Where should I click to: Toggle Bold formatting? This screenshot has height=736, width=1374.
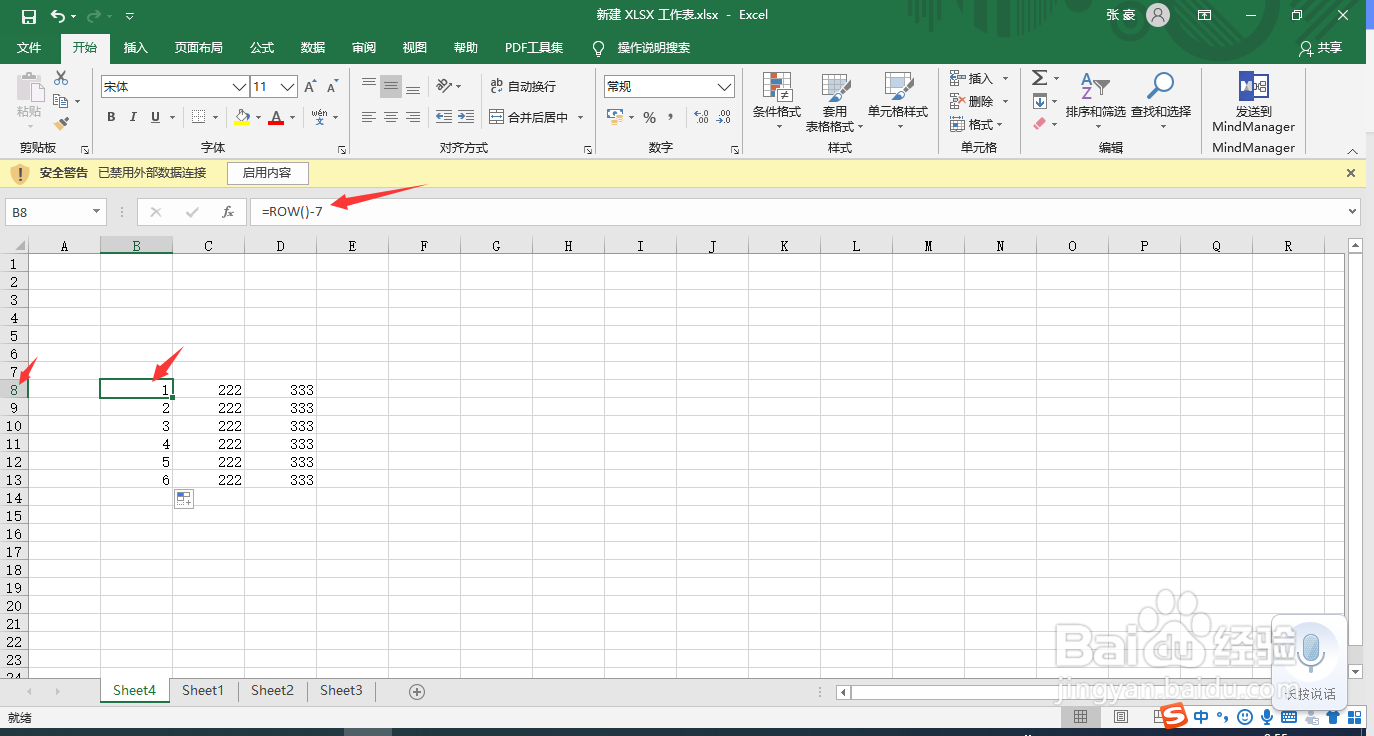click(x=111, y=117)
